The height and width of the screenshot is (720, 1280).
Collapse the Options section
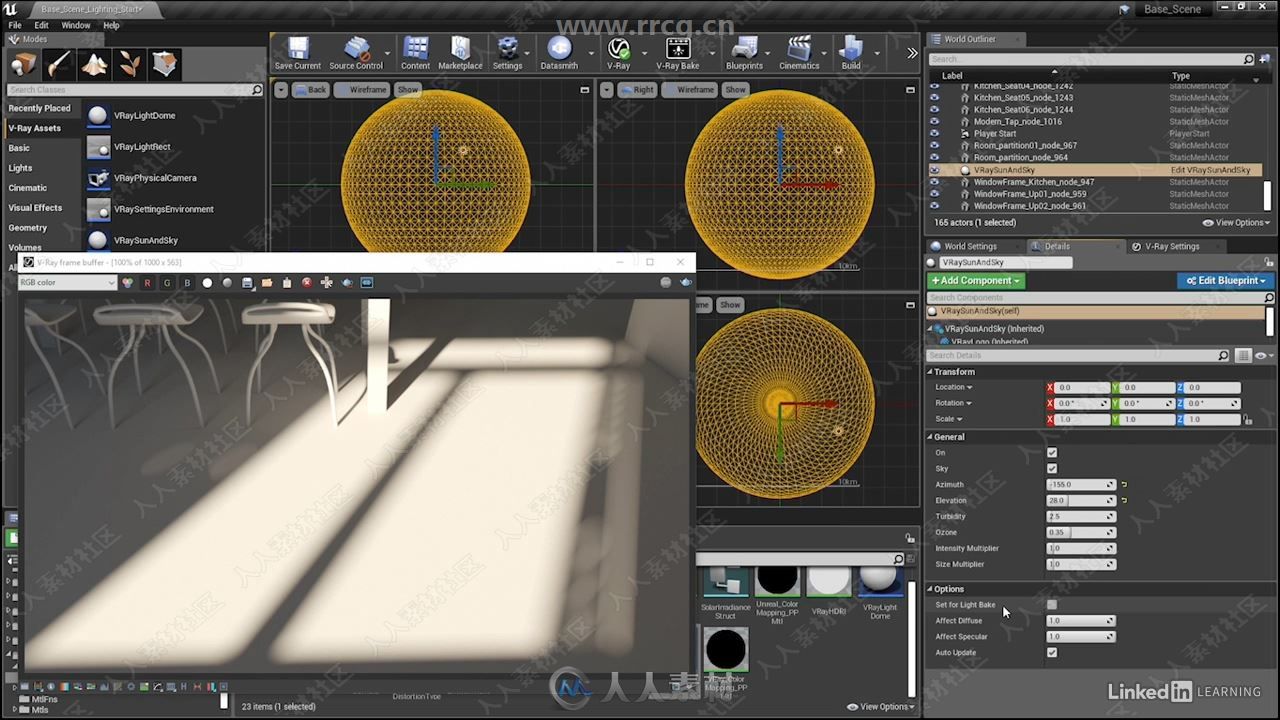[930, 589]
